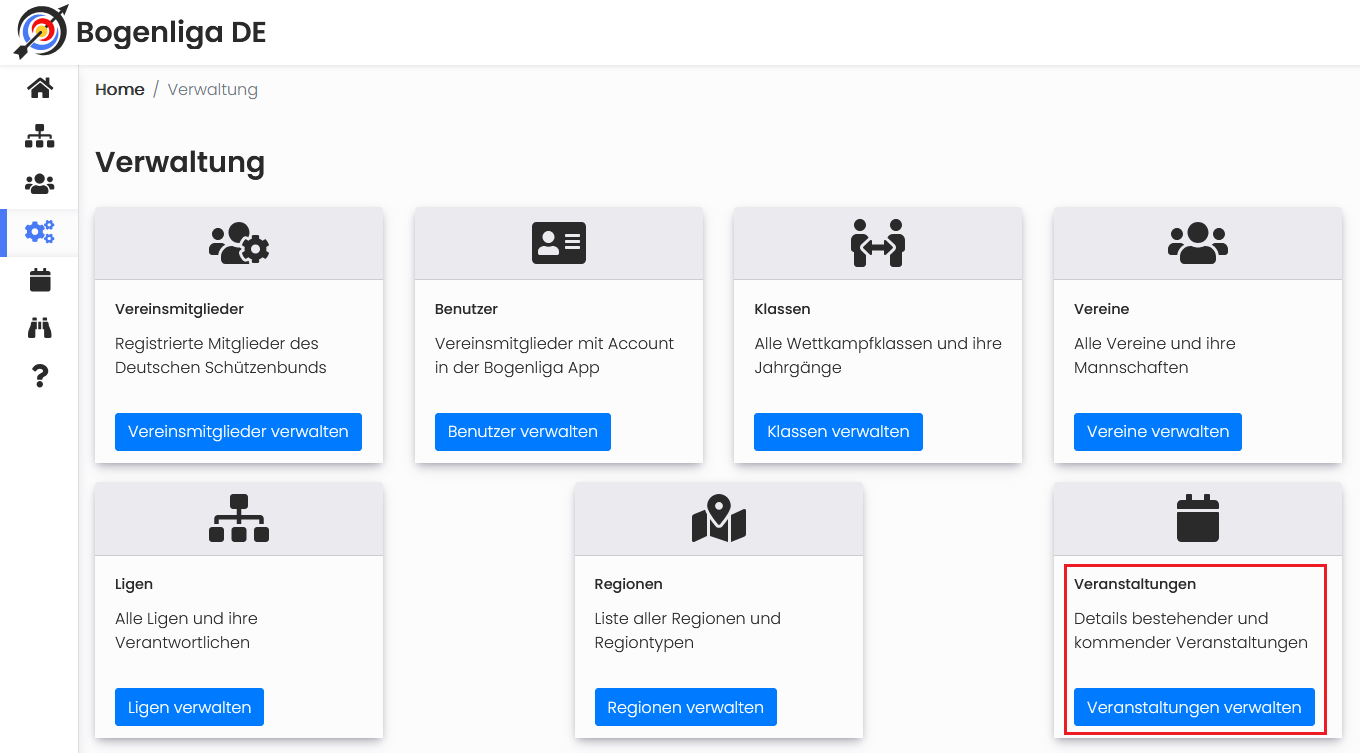Click the Ligen verwalten button

(x=190, y=707)
